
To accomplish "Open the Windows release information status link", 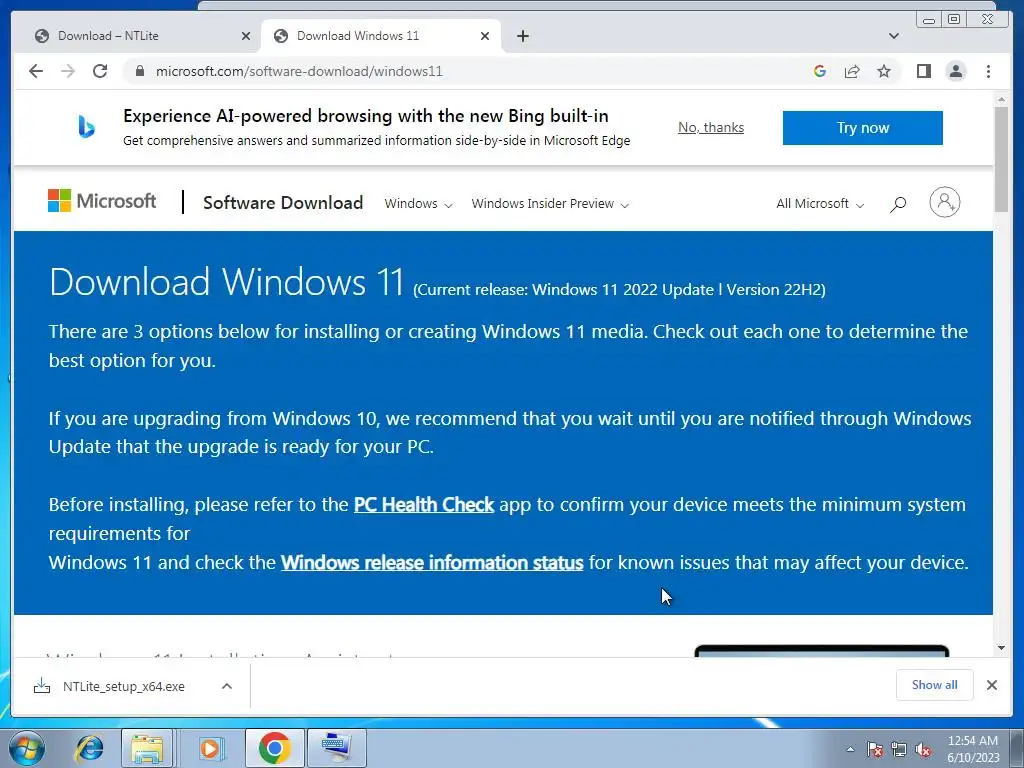I will (432, 562).
